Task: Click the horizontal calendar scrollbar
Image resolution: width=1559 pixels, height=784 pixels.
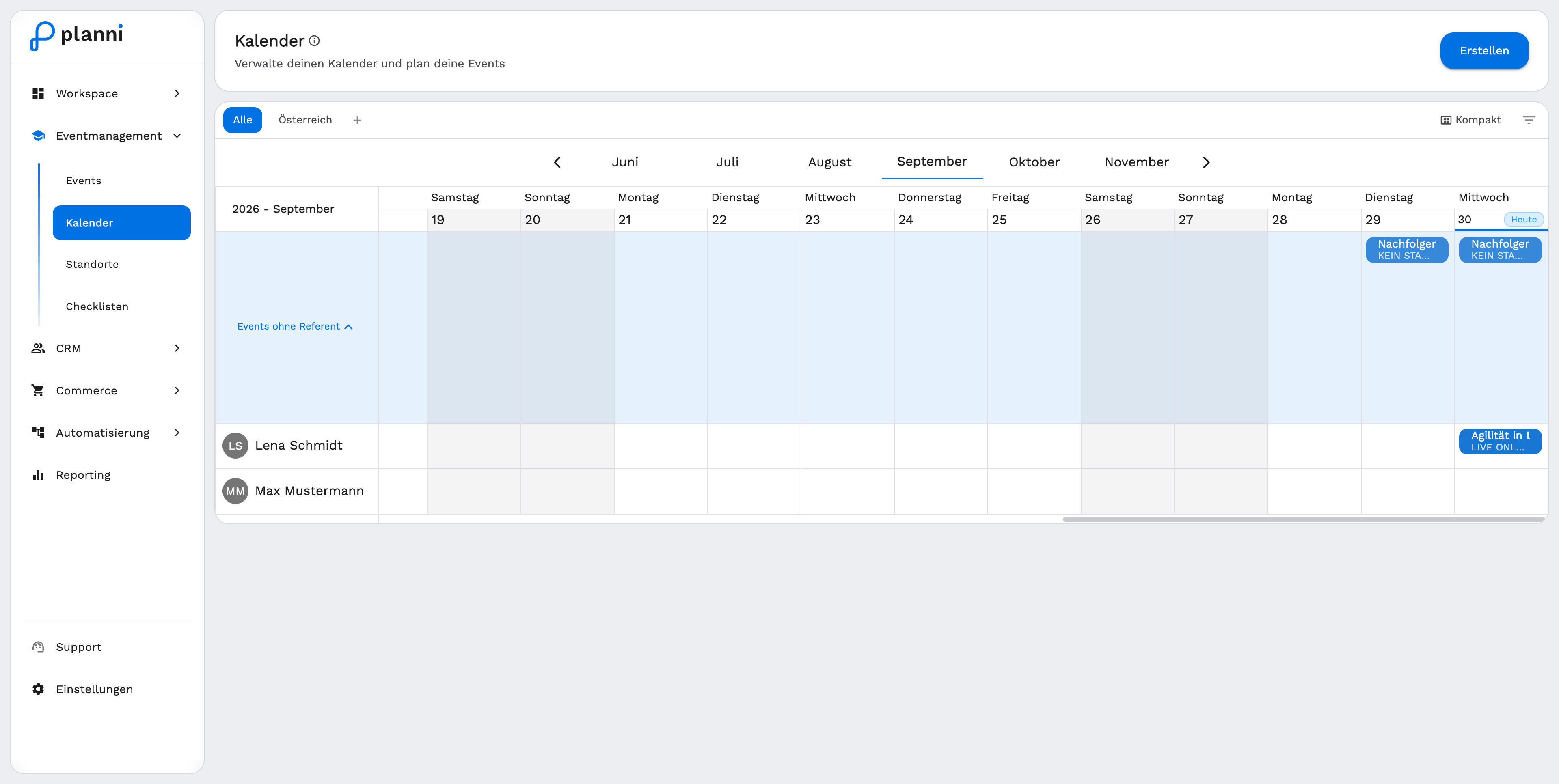Action: 1304,519
